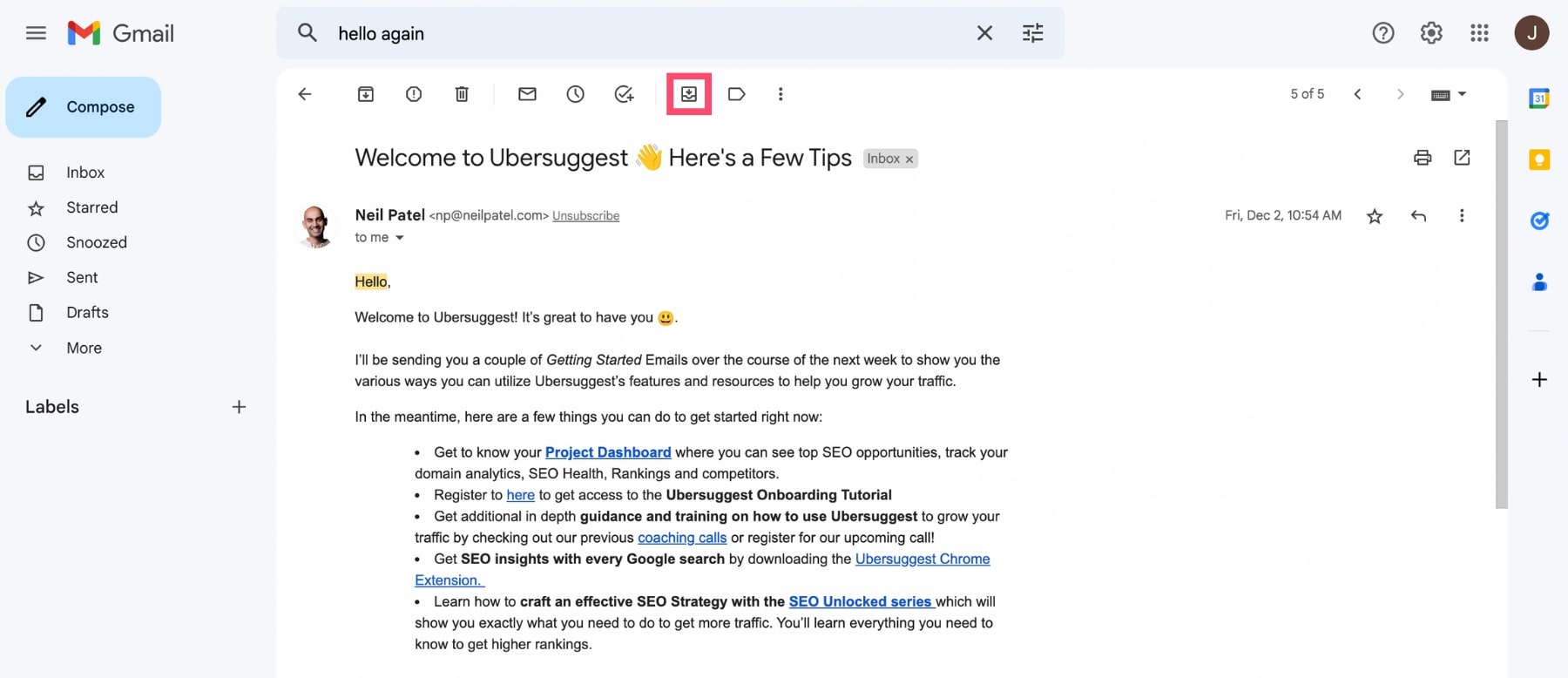Get add-ons plus icon in side panel

(x=1539, y=379)
